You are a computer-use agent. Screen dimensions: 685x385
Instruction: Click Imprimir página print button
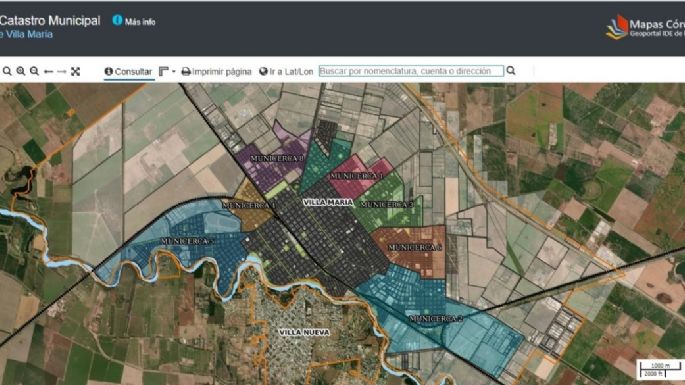coord(217,72)
